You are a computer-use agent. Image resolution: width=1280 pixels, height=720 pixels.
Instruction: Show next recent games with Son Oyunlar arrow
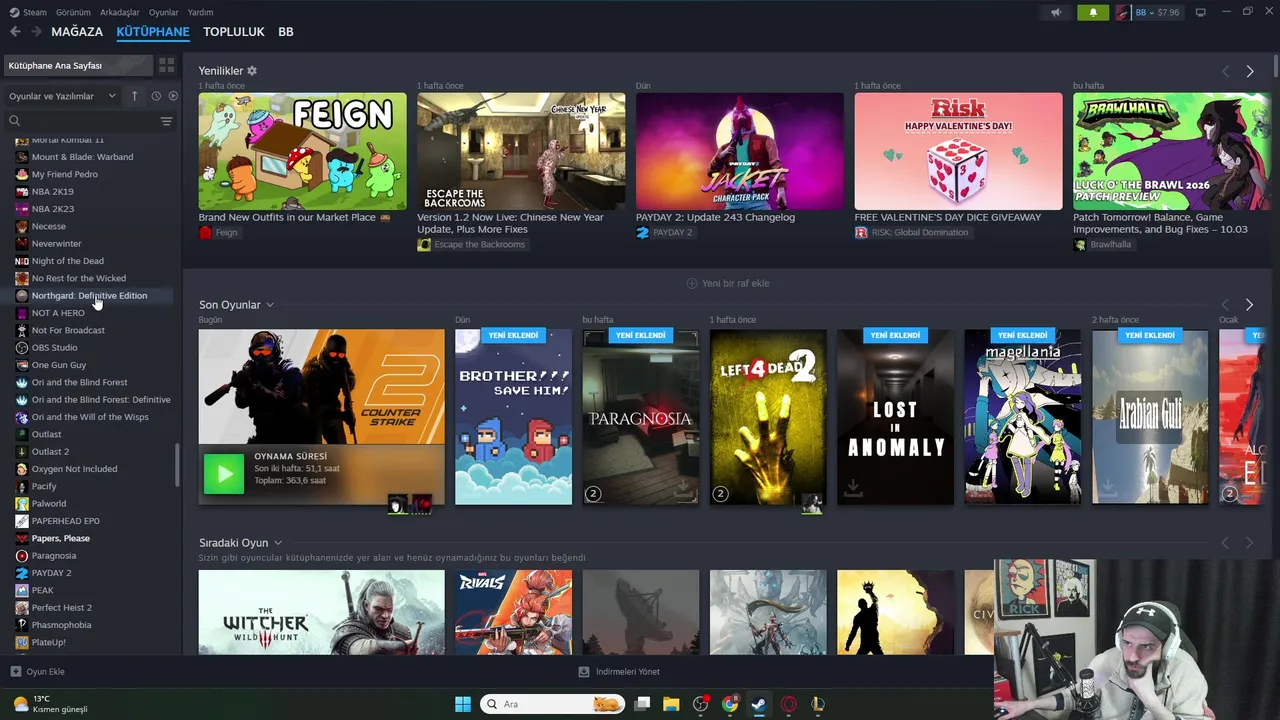point(1249,304)
